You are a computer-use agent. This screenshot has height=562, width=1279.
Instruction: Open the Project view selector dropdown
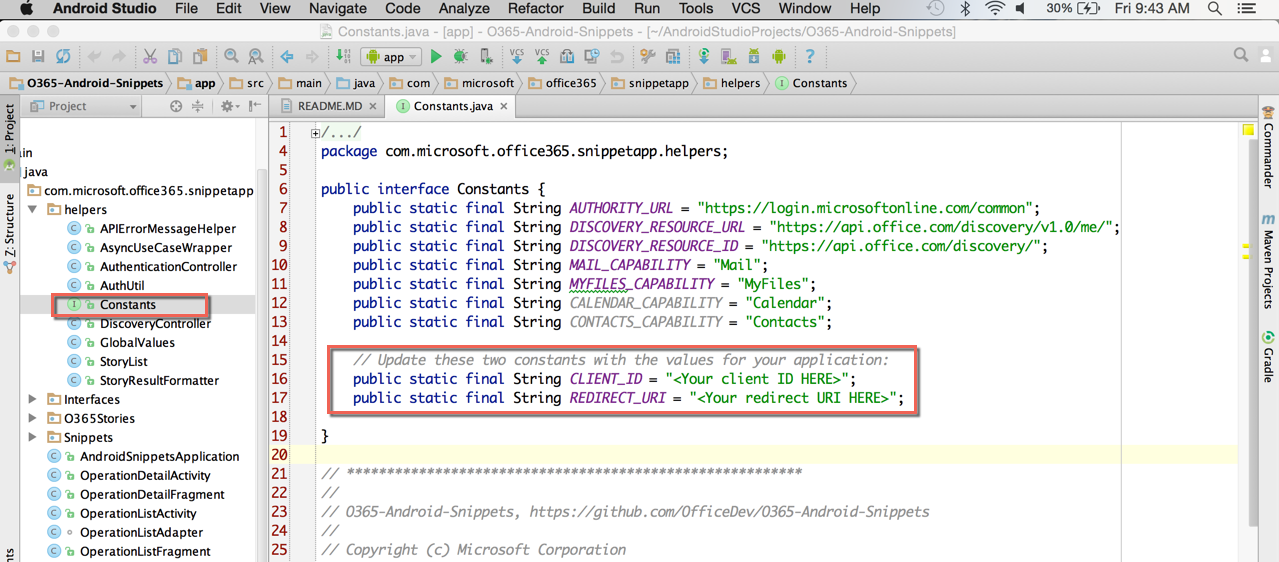pyautogui.click(x=83, y=106)
